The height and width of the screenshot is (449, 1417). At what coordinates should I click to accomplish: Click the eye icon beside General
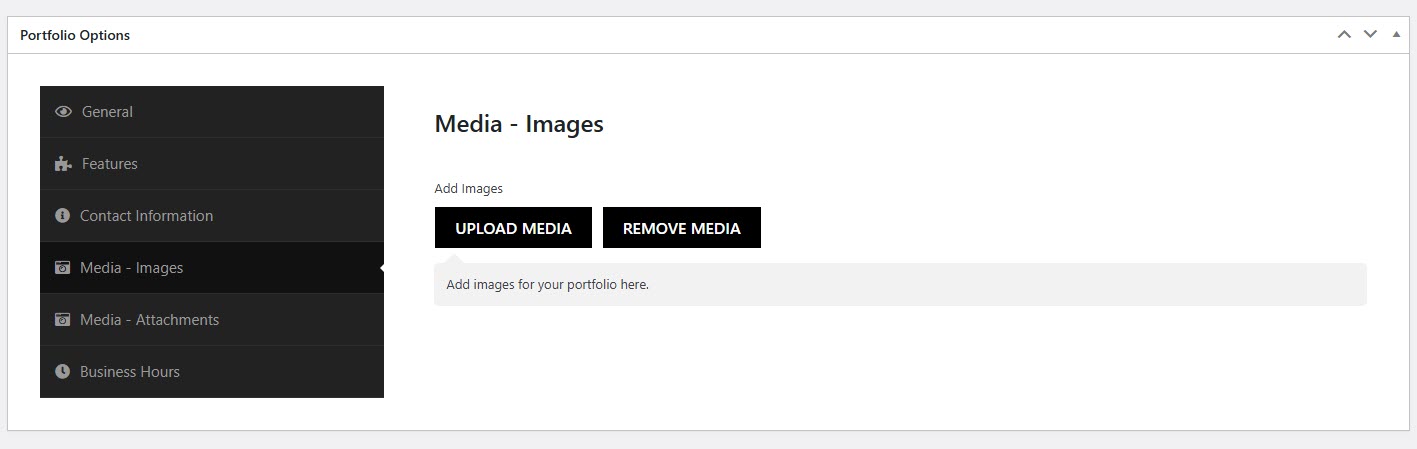(63, 112)
